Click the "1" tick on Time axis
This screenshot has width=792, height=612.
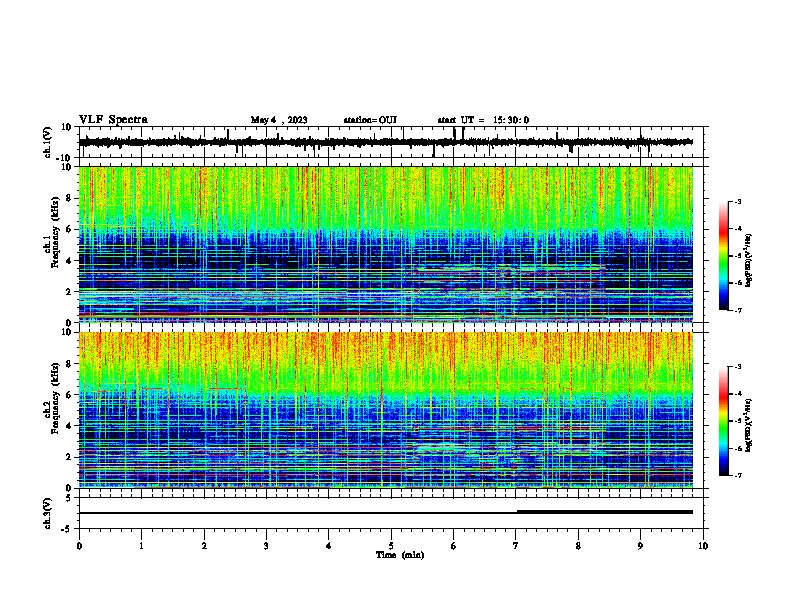point(141,546)
